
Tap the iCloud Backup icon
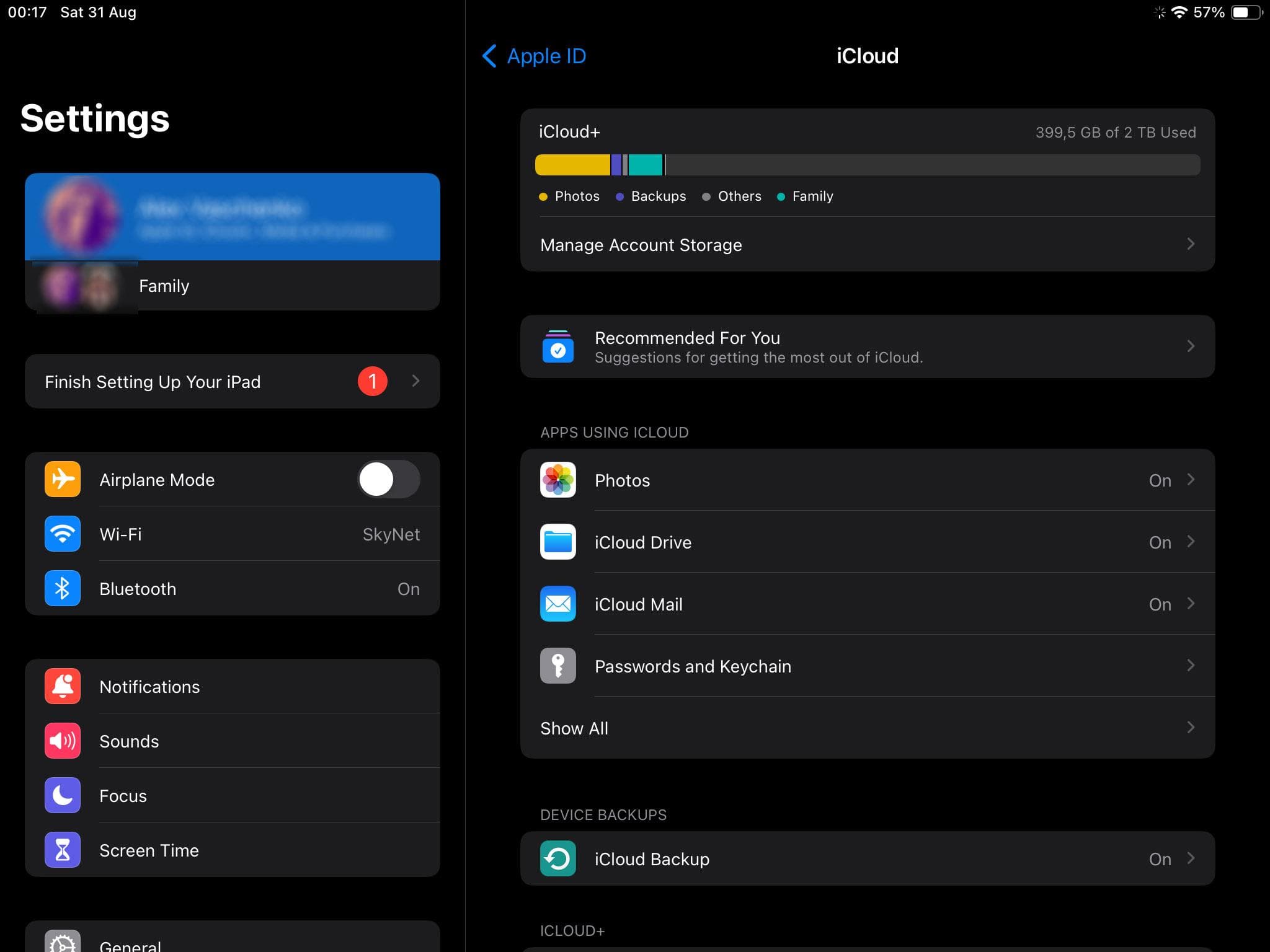[558, 858]
